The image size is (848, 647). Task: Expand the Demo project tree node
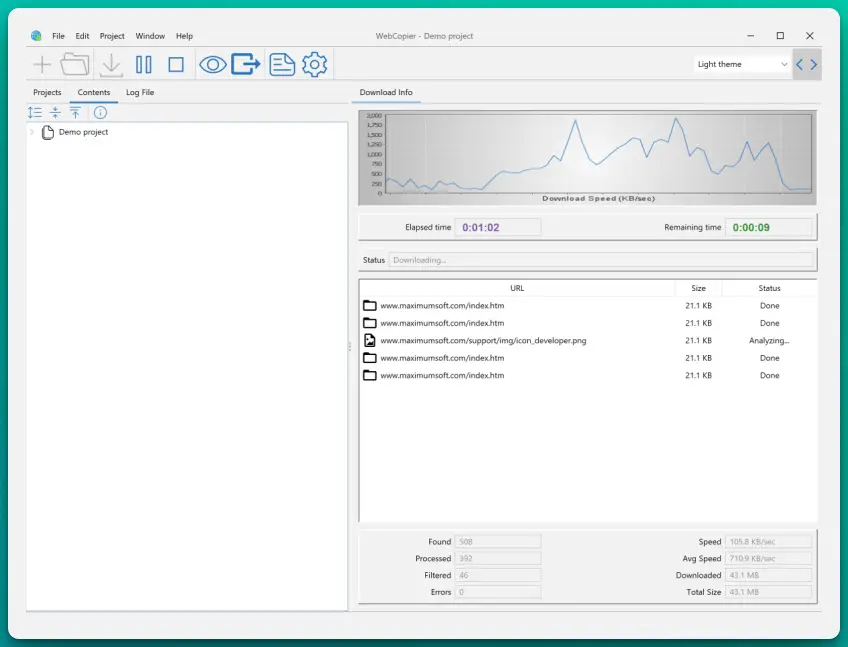pyautogui.click(x=32, y=132)
